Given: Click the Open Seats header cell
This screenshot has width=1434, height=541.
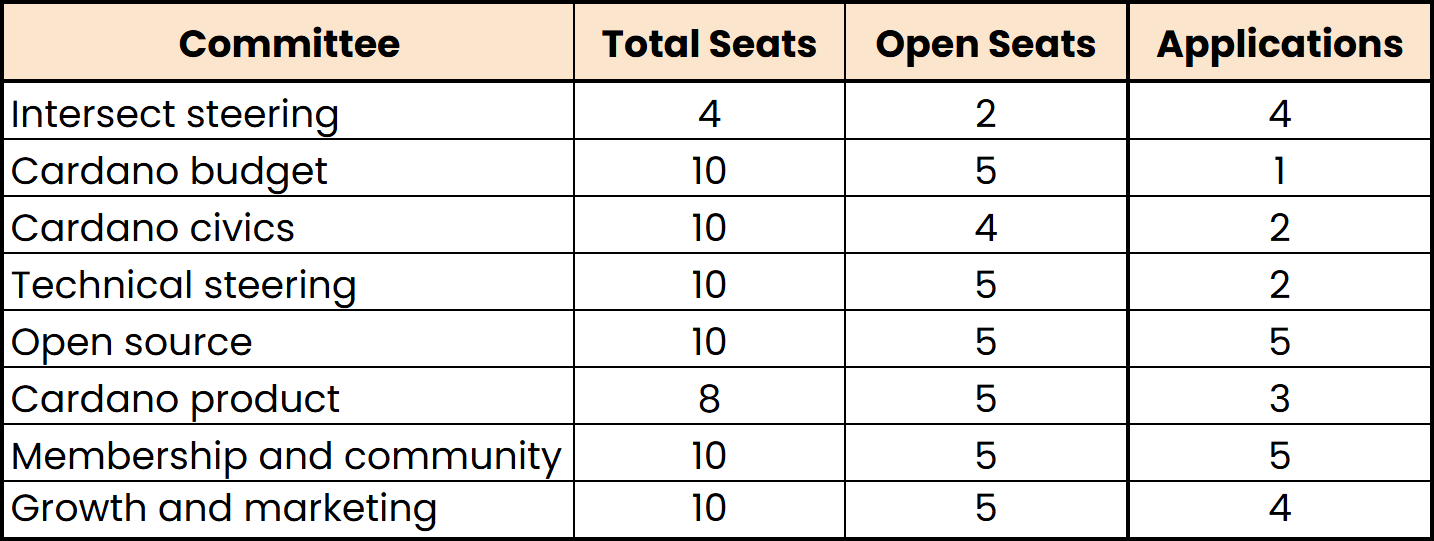Looking at the screenshot, I should [986, 44].
